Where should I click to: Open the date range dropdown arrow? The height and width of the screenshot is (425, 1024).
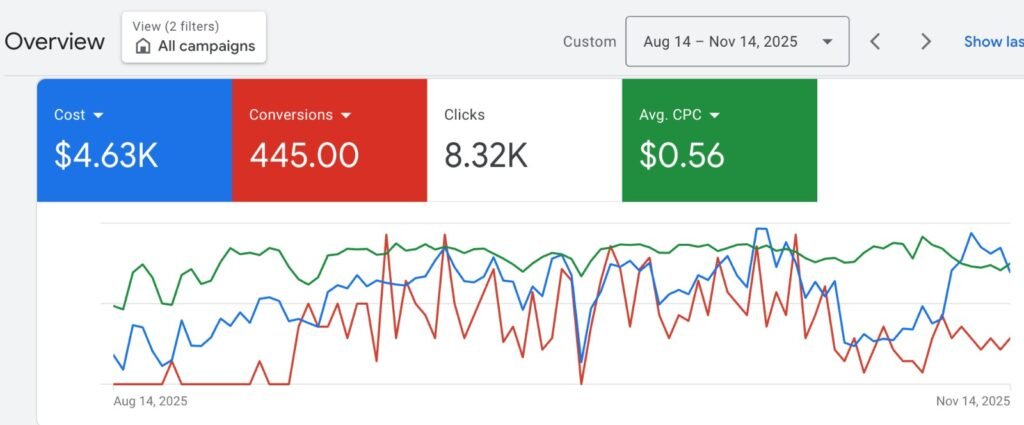click(827, 41)
